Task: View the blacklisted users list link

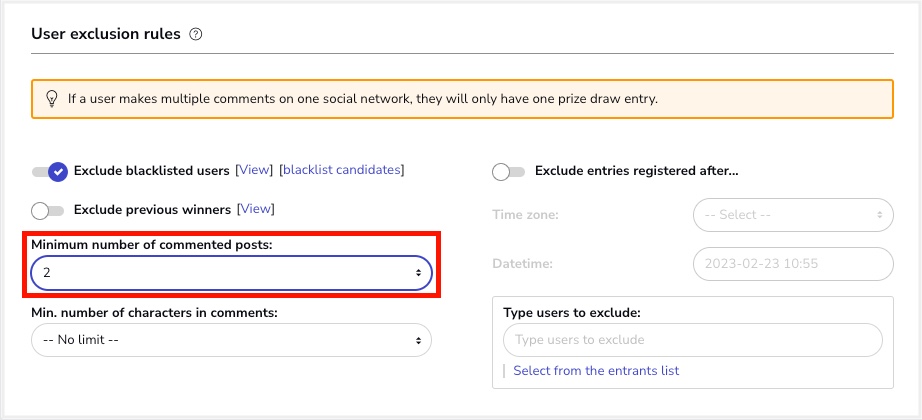Action: click(254, 170)
